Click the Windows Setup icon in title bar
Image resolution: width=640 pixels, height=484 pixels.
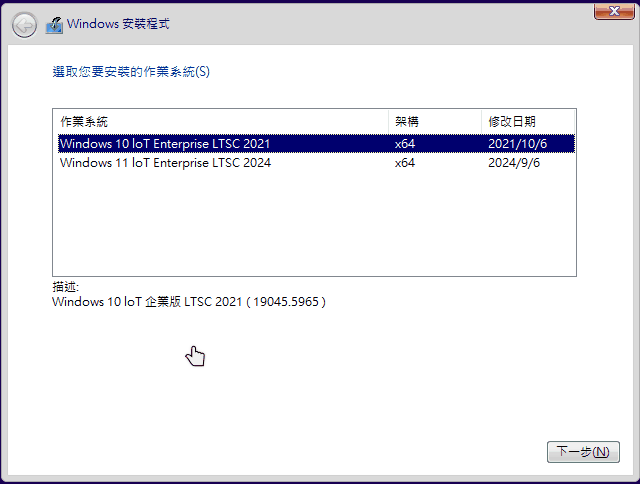click(54, 25)
